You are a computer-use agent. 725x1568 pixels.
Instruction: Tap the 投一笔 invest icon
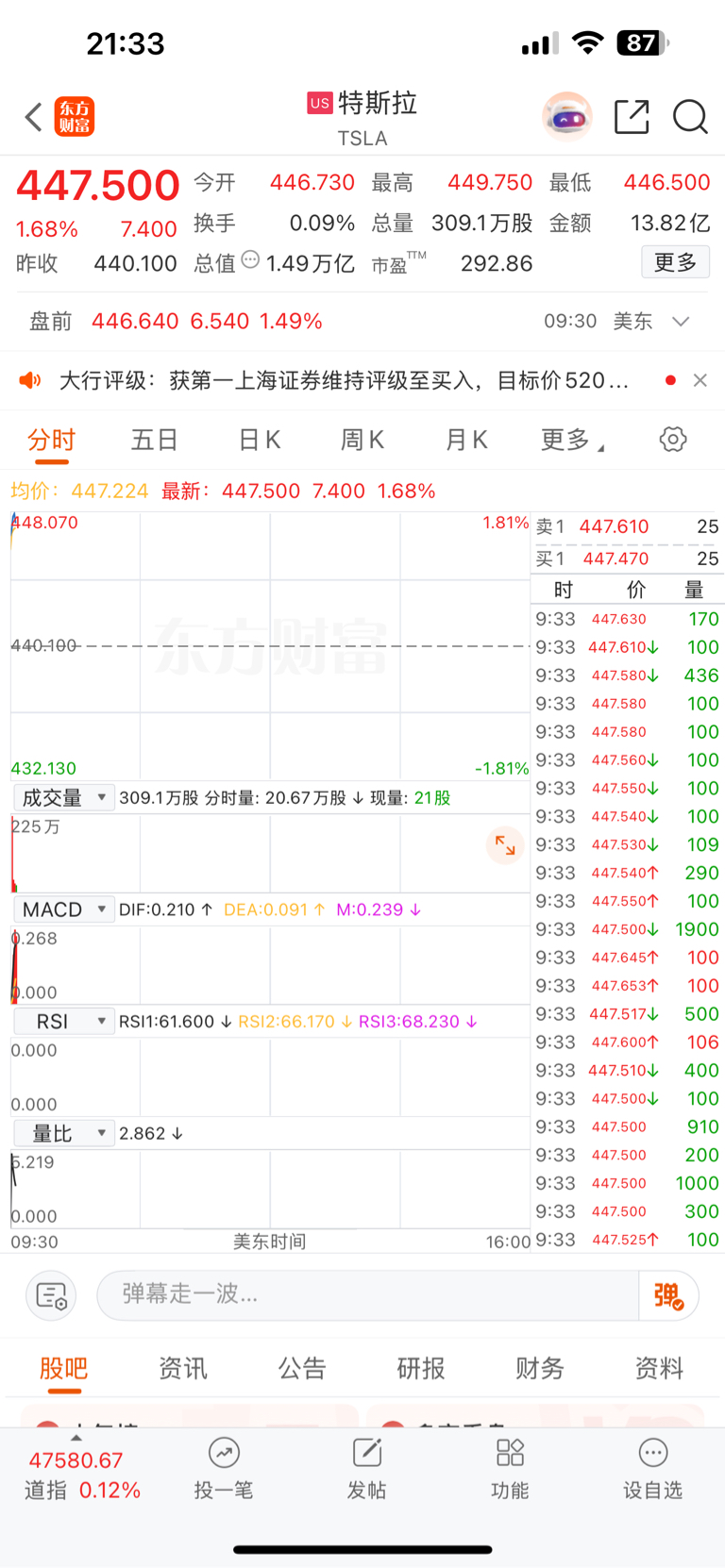pos(224,1453)
